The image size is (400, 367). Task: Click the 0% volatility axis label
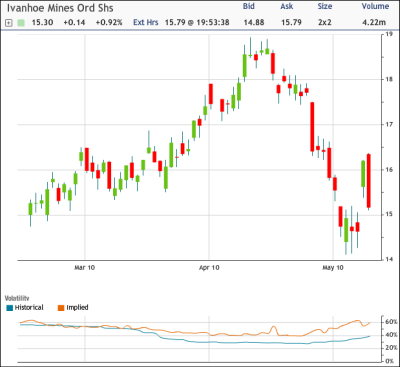[390, 361]
